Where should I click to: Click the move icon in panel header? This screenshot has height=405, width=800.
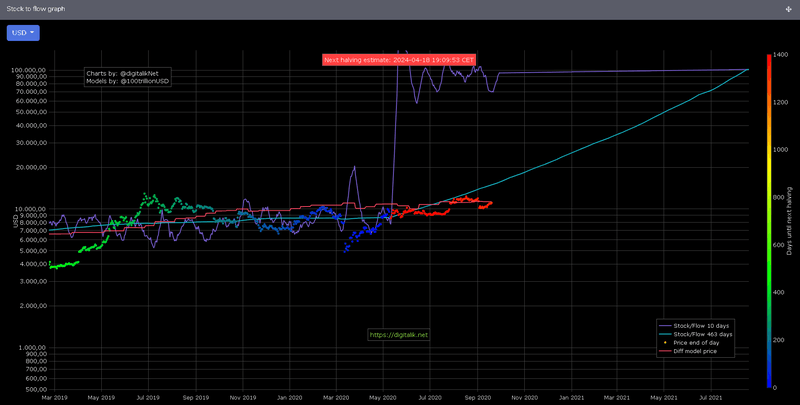789,9
